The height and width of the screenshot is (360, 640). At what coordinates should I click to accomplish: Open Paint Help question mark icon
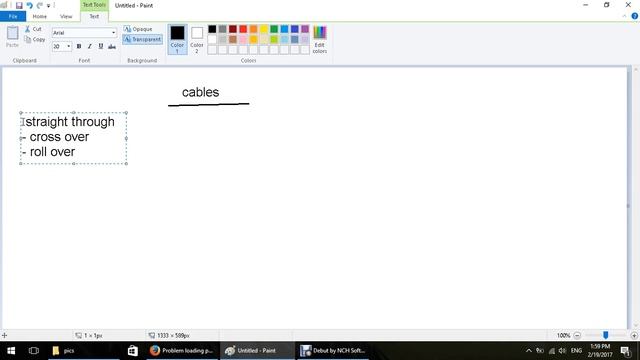pyautogui.click(x=635, y=16)
